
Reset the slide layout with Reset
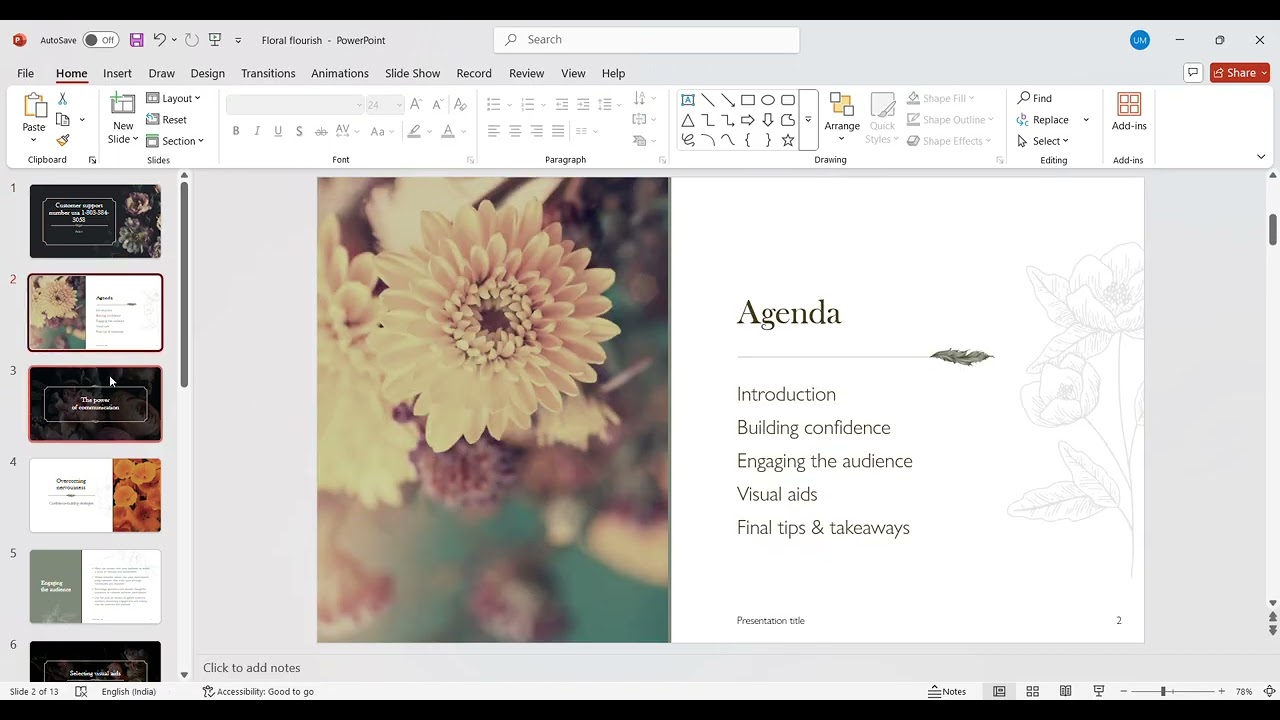tap(167, 120)
